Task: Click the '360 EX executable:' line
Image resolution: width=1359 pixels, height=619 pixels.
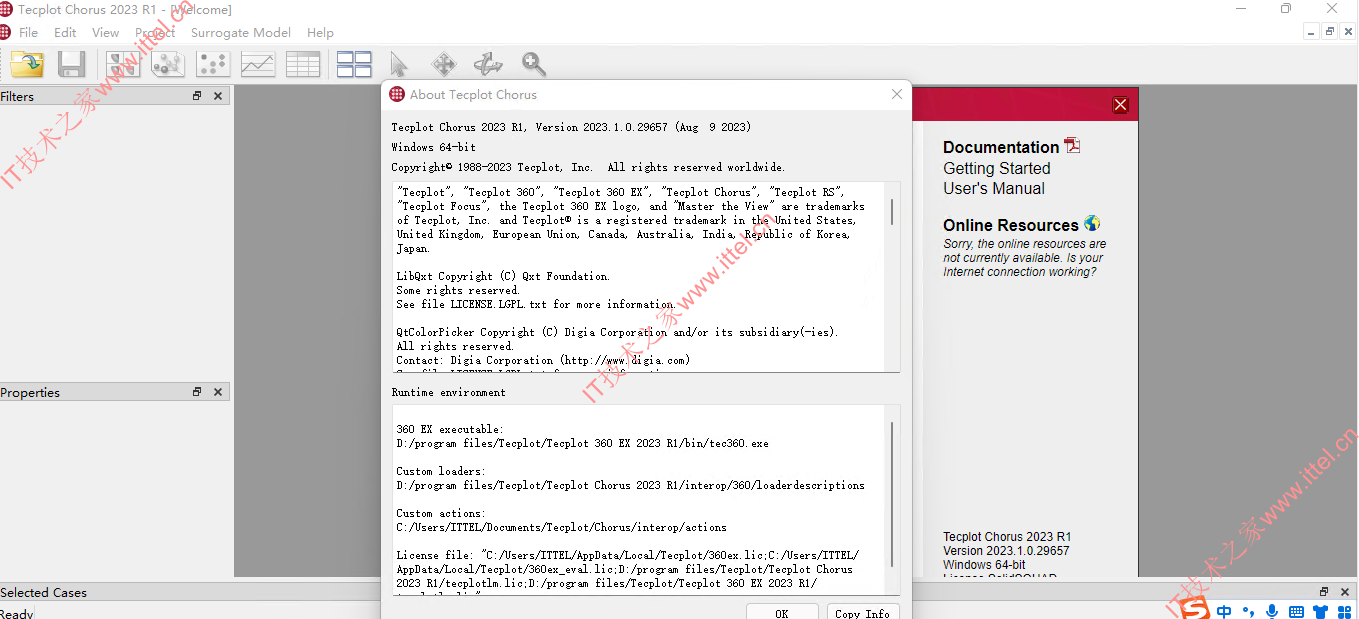Action: [x=450, y=429]
